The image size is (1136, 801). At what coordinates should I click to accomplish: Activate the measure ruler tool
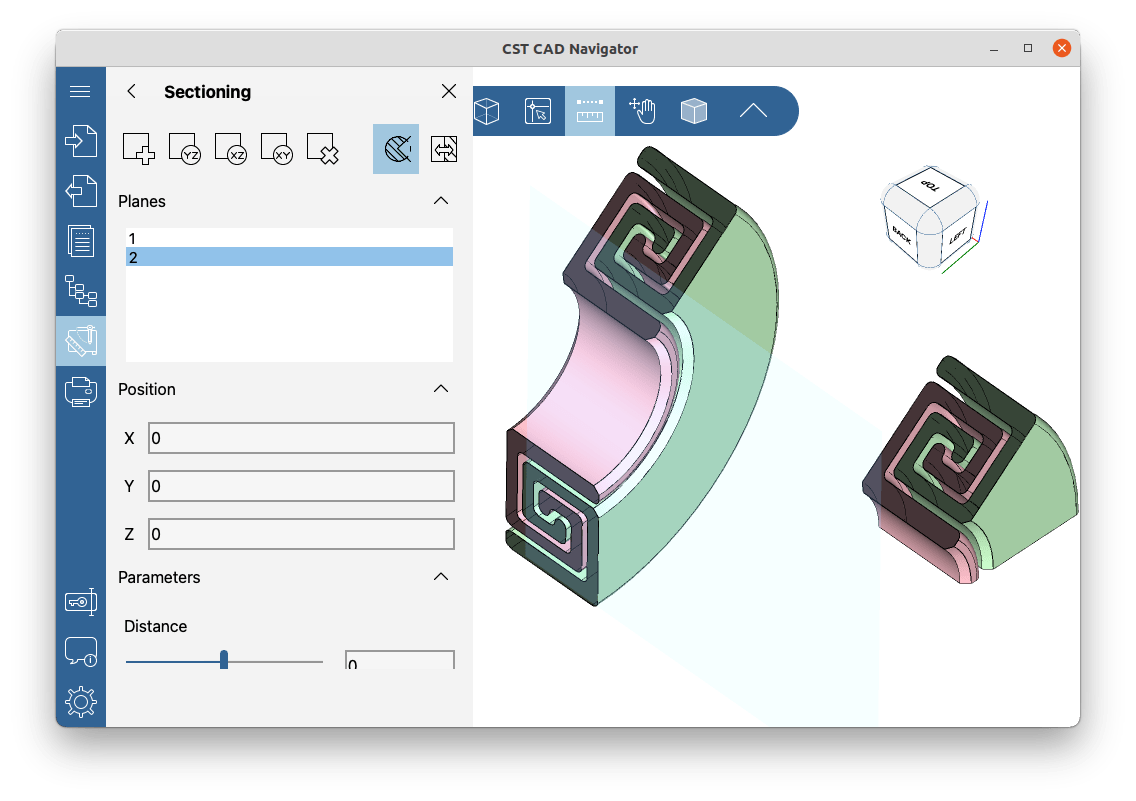click(589, 111)
